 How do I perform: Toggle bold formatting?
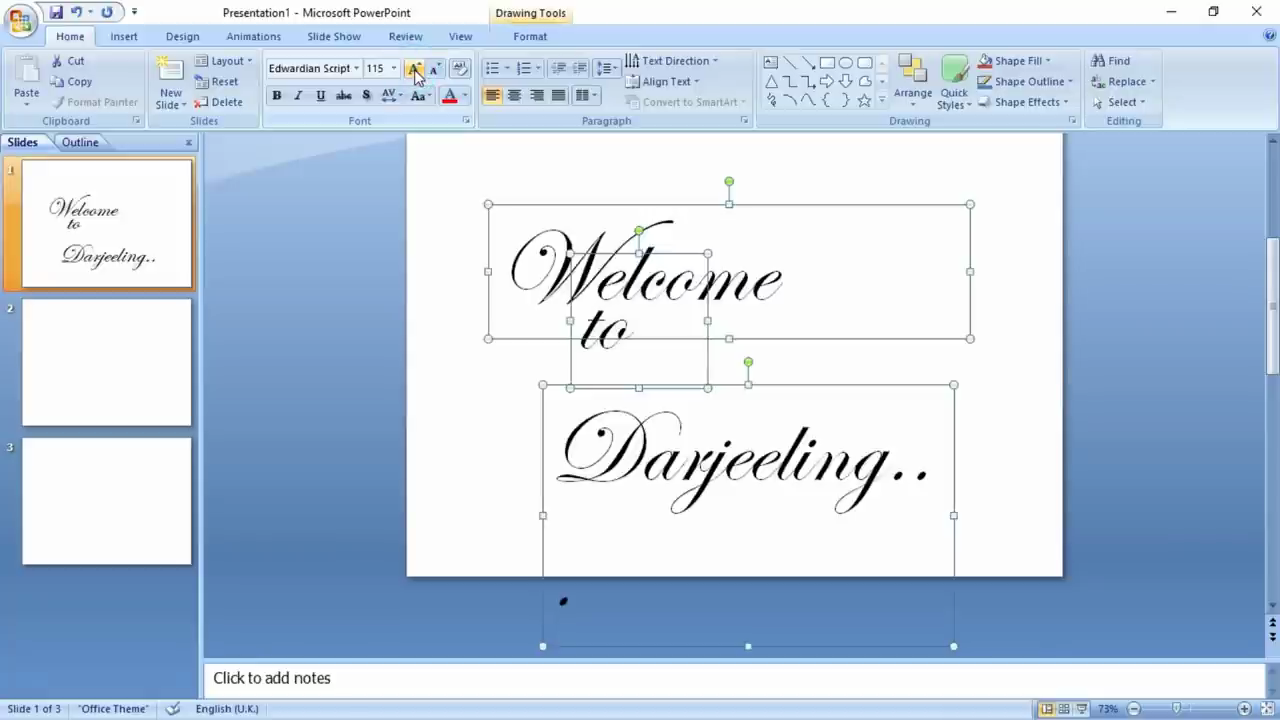click(x=276, y=96)
